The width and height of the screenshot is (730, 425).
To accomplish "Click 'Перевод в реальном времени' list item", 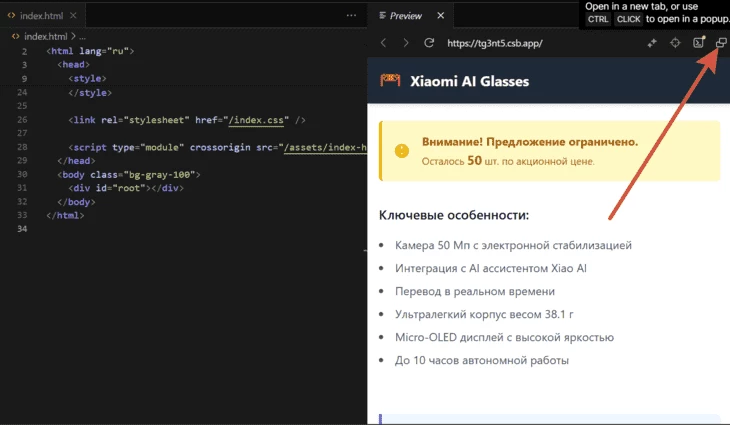I will coord(475,291).
